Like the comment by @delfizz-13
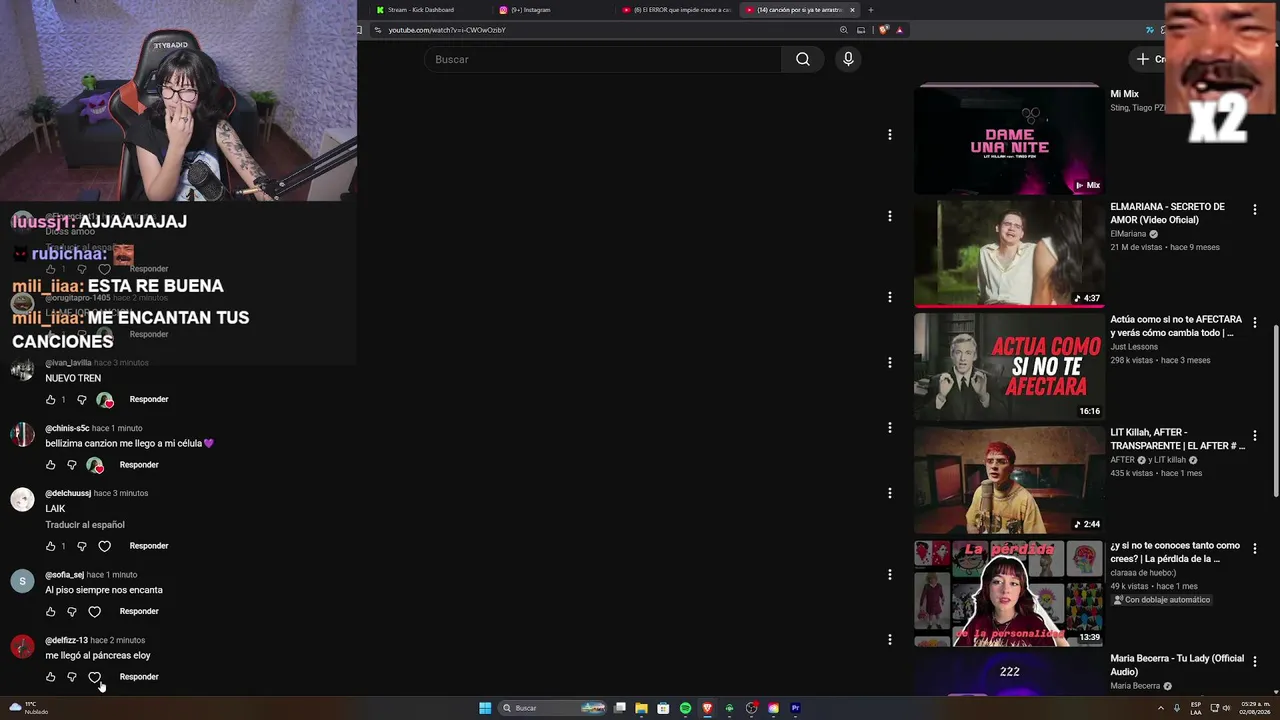Image resolution: width=1280 pixels, height=720 pixels. point(51,677)
